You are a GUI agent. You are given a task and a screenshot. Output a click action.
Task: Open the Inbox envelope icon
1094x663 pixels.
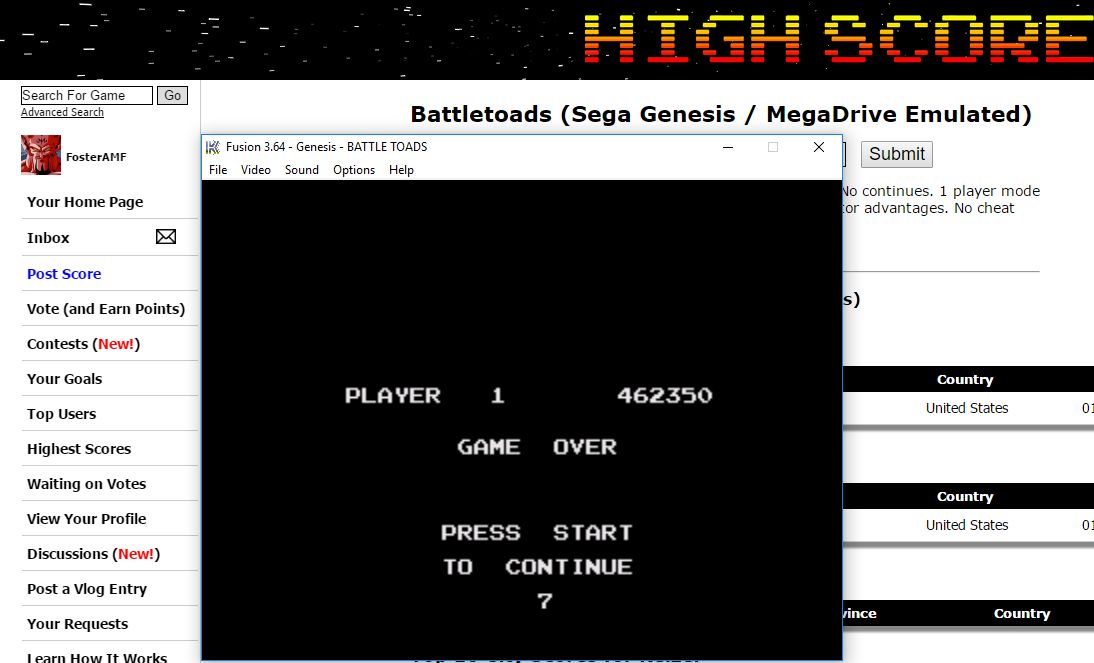coord(165,237)
